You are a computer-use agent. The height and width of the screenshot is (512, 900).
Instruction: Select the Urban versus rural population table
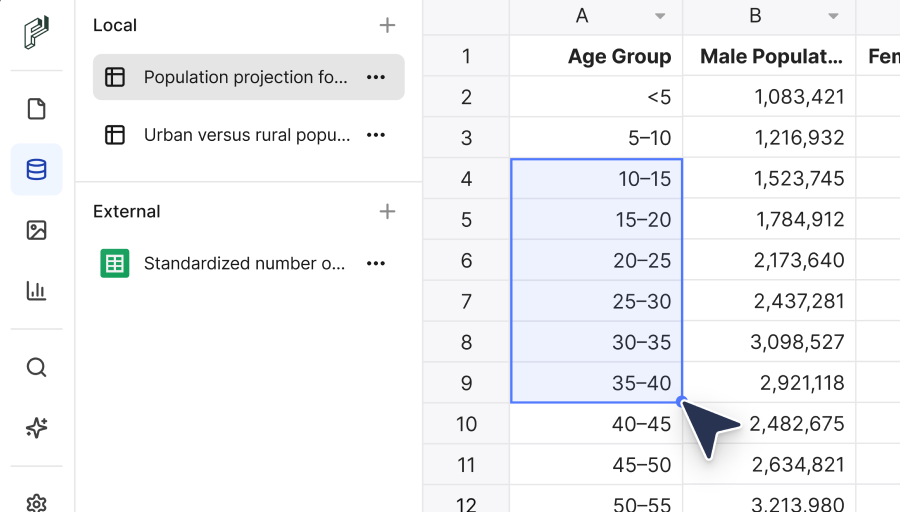tap(246, 135)
